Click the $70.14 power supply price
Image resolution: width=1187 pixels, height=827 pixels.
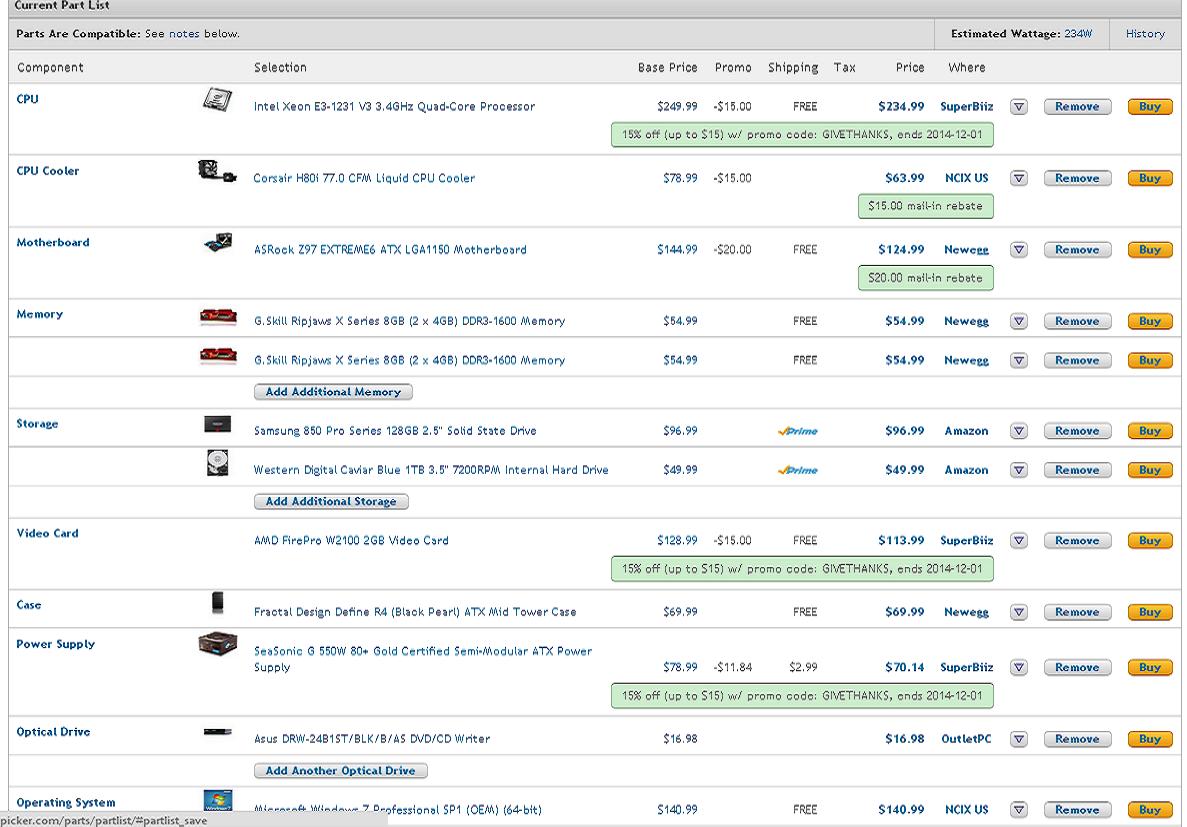pos(905,668)
